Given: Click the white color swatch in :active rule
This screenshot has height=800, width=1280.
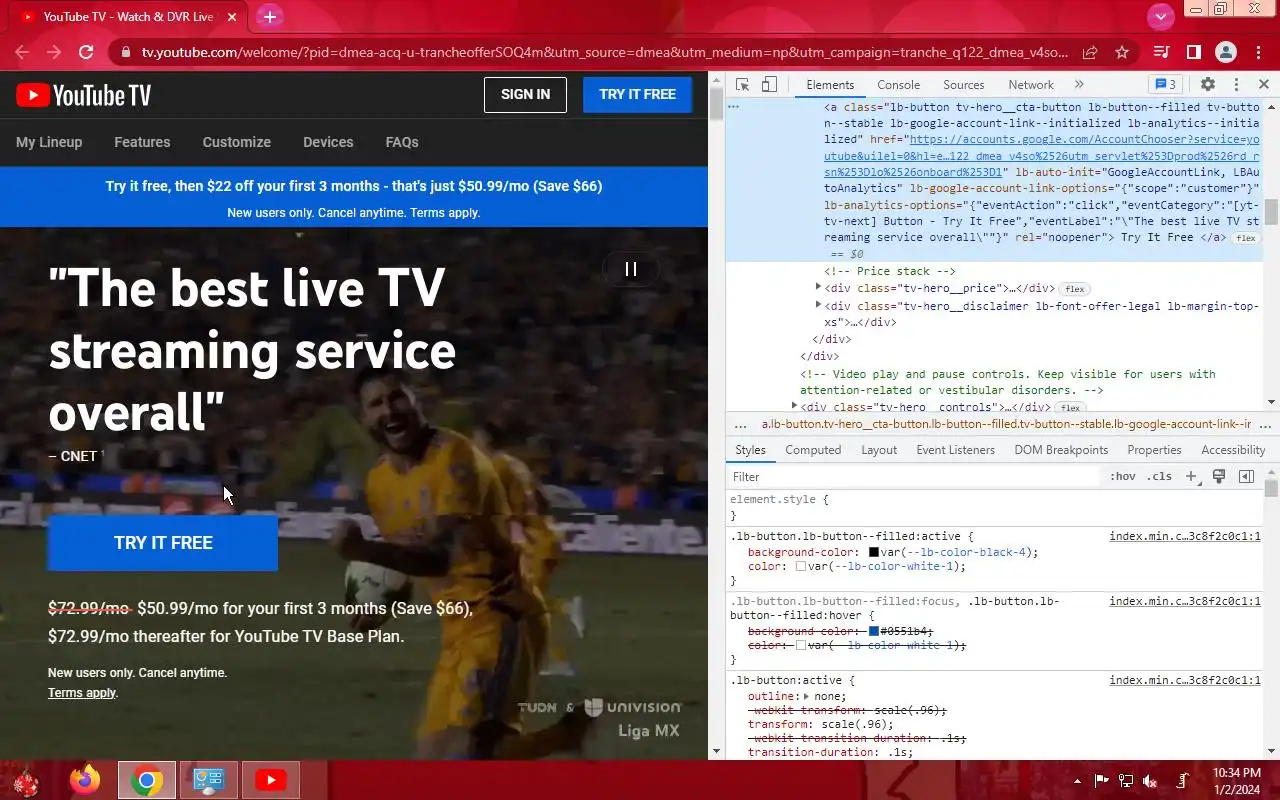Looking at the screenshot, I should click(801, 567).
